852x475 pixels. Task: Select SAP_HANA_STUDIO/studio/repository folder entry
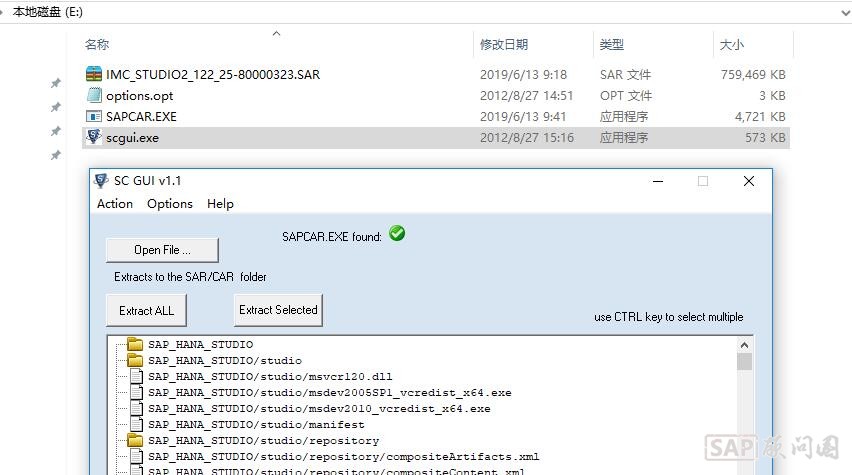pos(263,441)
